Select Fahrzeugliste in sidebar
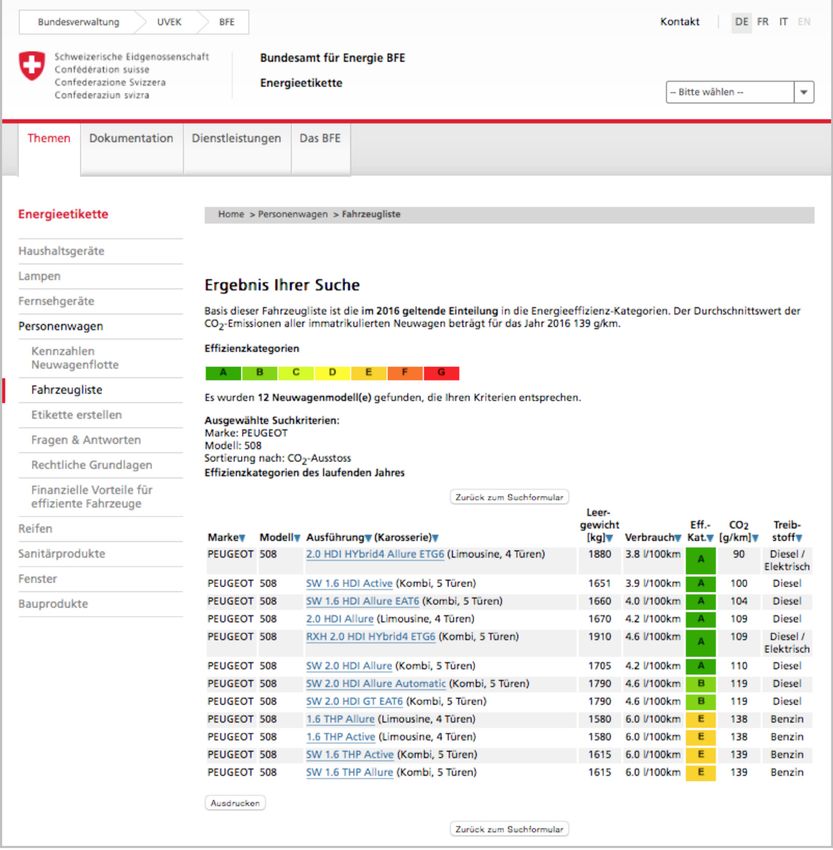The width and height of the screenshot is (833, 850). [67, 390]
